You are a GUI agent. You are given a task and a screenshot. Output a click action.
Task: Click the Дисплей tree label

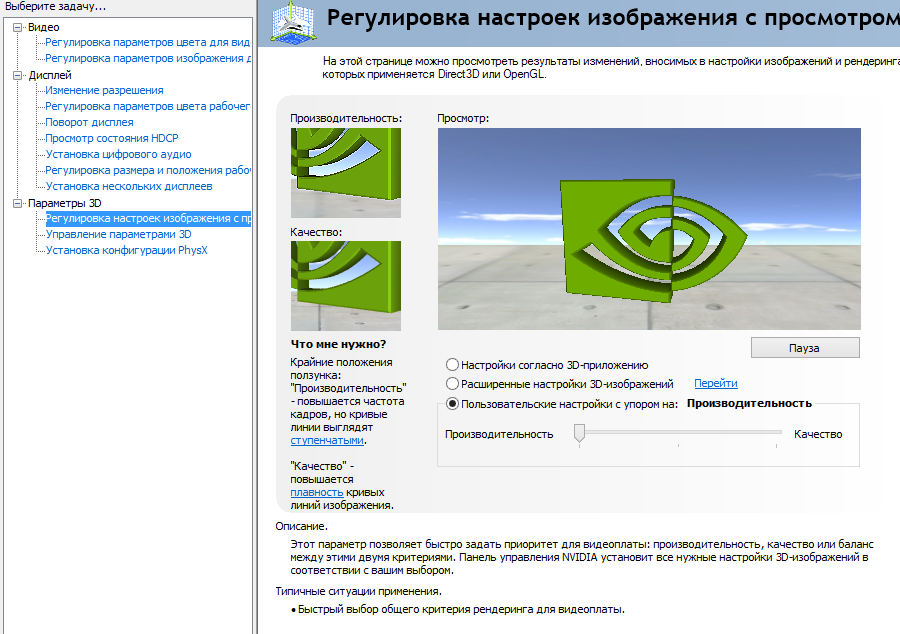click(50, 75)
